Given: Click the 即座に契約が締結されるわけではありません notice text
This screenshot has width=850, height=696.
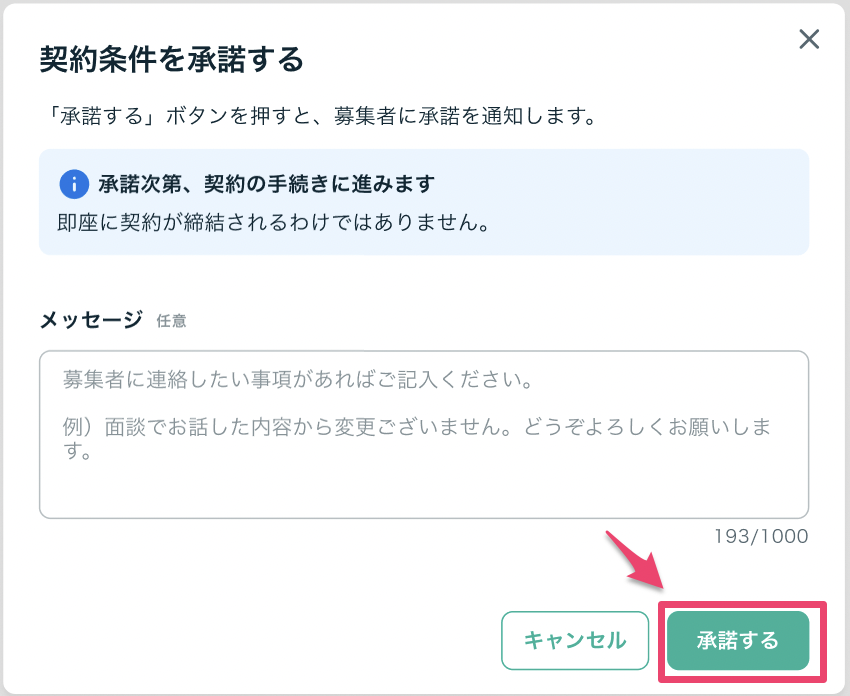Looking at the screenshot, I should (273, 221).
